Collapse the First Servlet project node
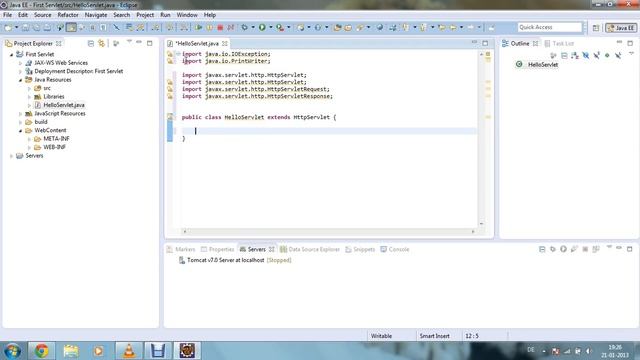 pos(11,54)
